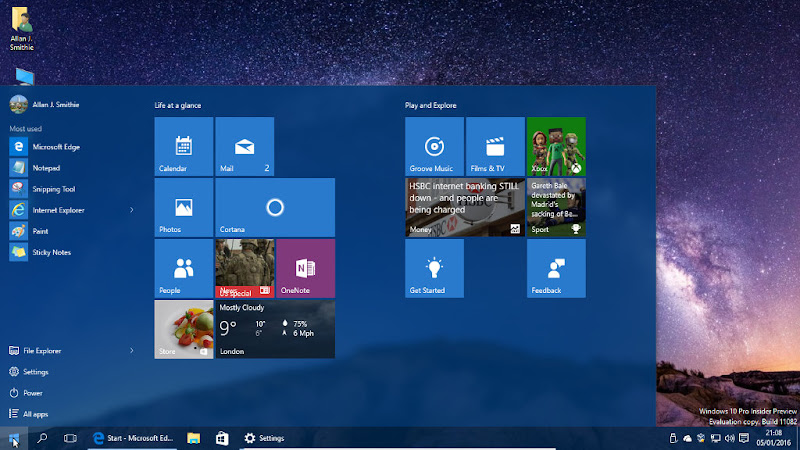Image resolution: width=800 pixels, height=450 pixels.
Task: Open the Calendar tile
Action: (184, 146)
